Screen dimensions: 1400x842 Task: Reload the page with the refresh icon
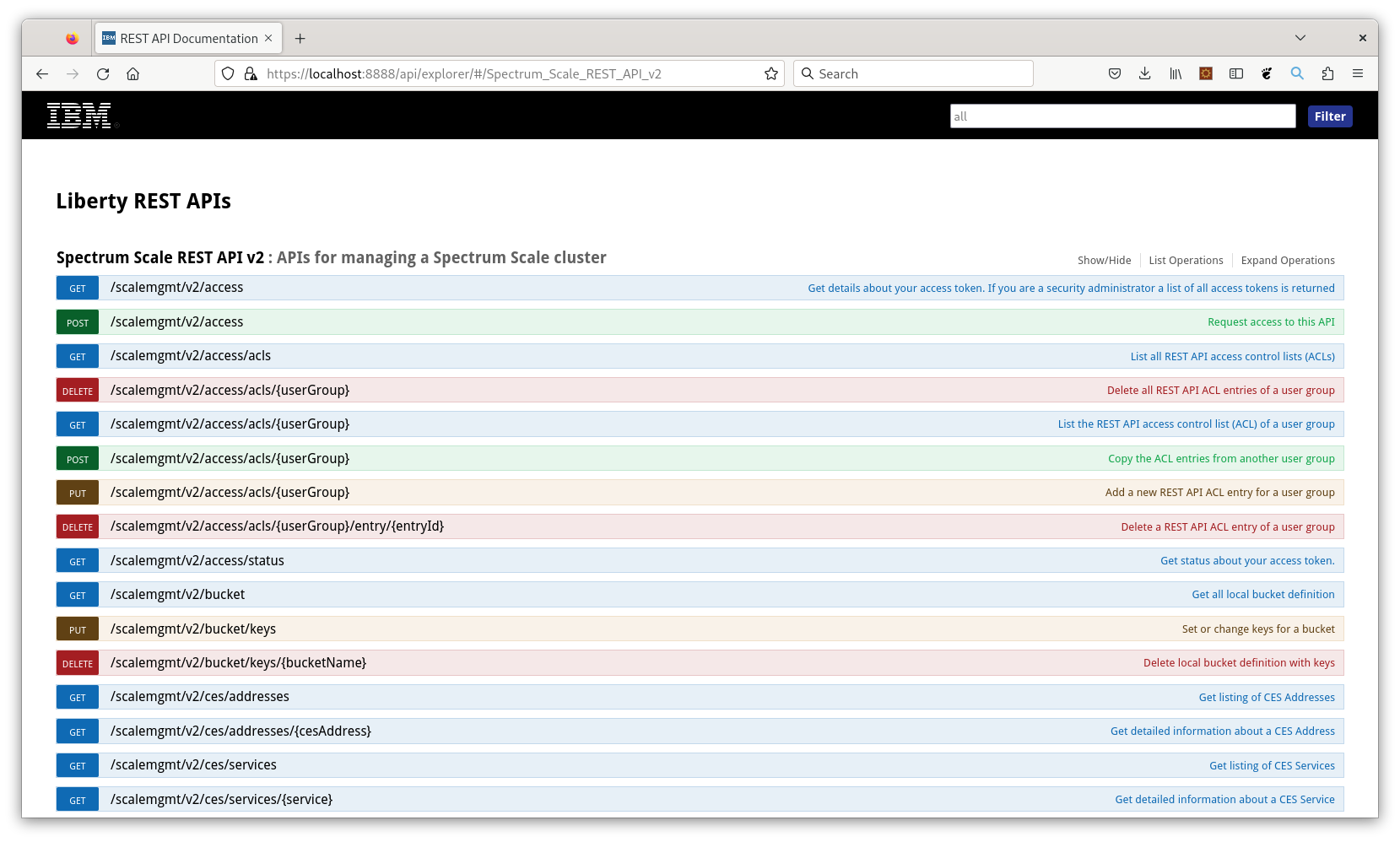[103, 74]
